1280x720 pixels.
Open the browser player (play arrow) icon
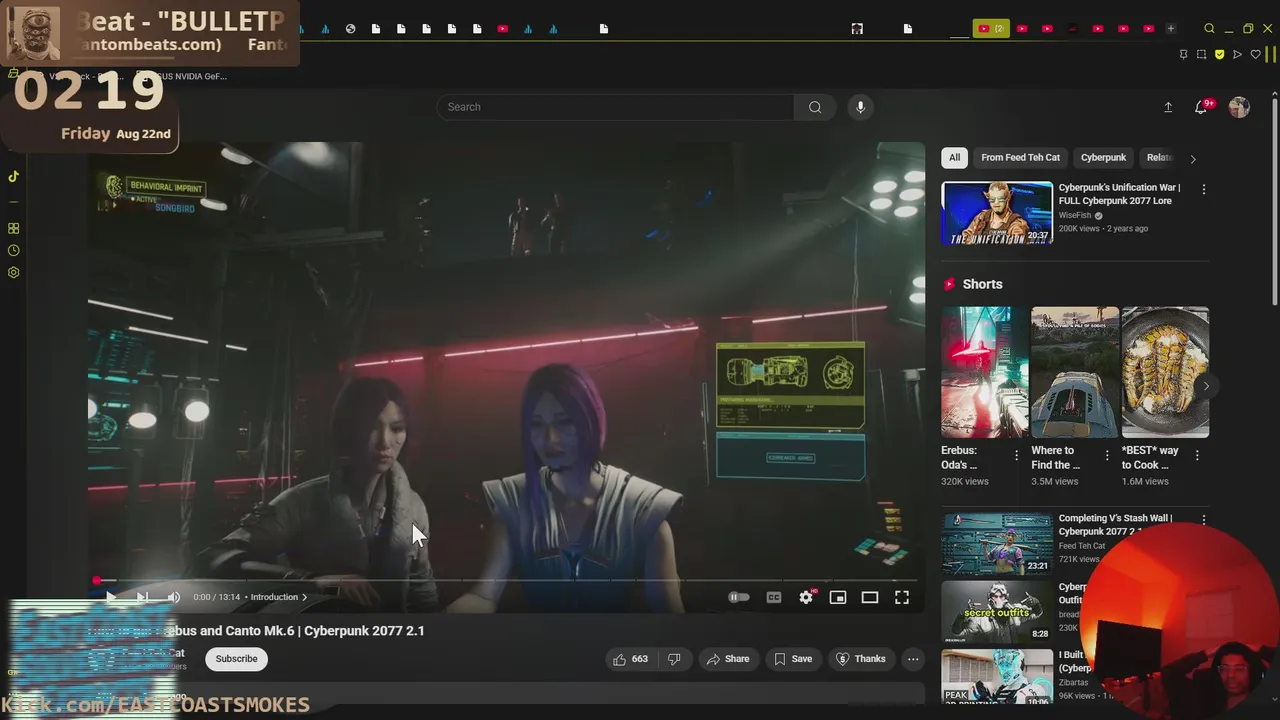[1237, 54]
